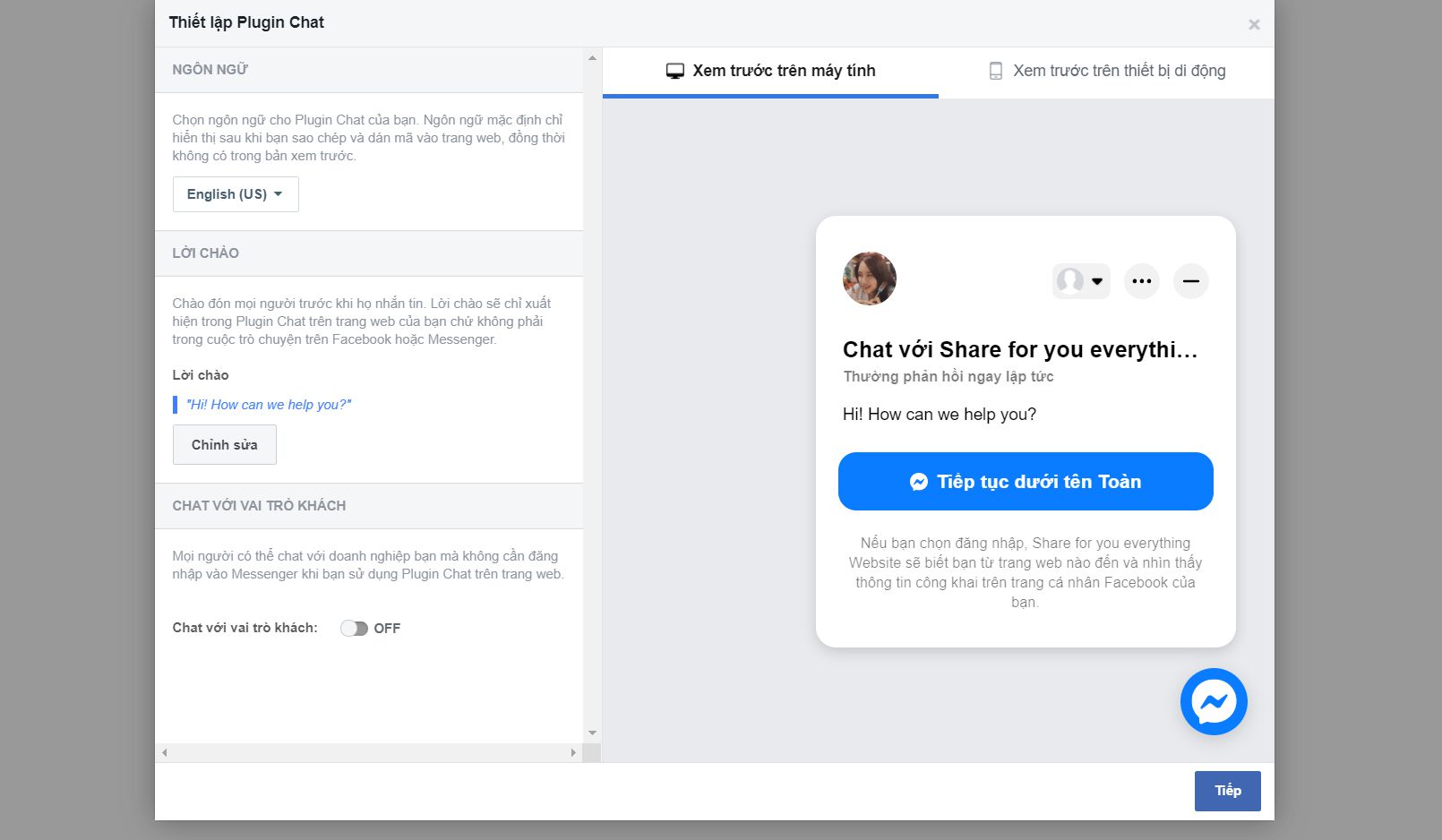Click the three-dots options icon in chat preview

(1141, 281)
